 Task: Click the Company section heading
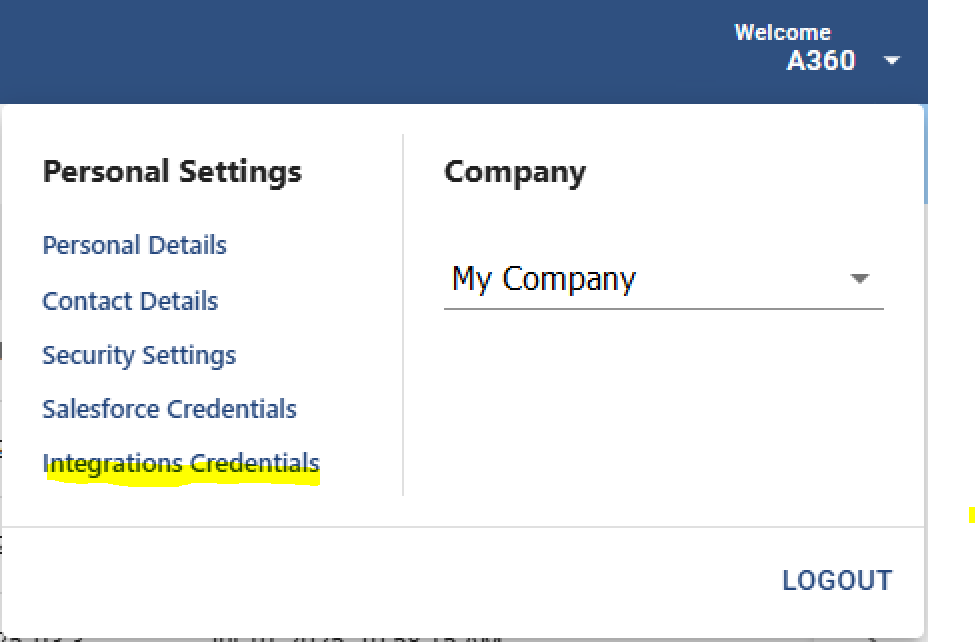(x=515, y=172)
